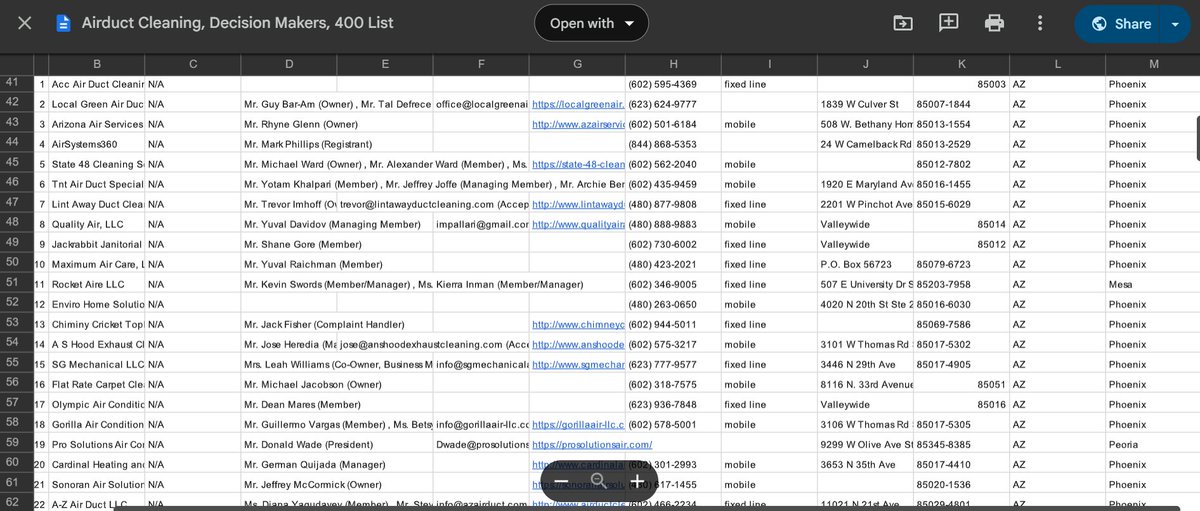Print the document via printer icon
Image resolution: width=1200 pixels, height=511 pixels.
pyautogui.click(x=994, y=23)
